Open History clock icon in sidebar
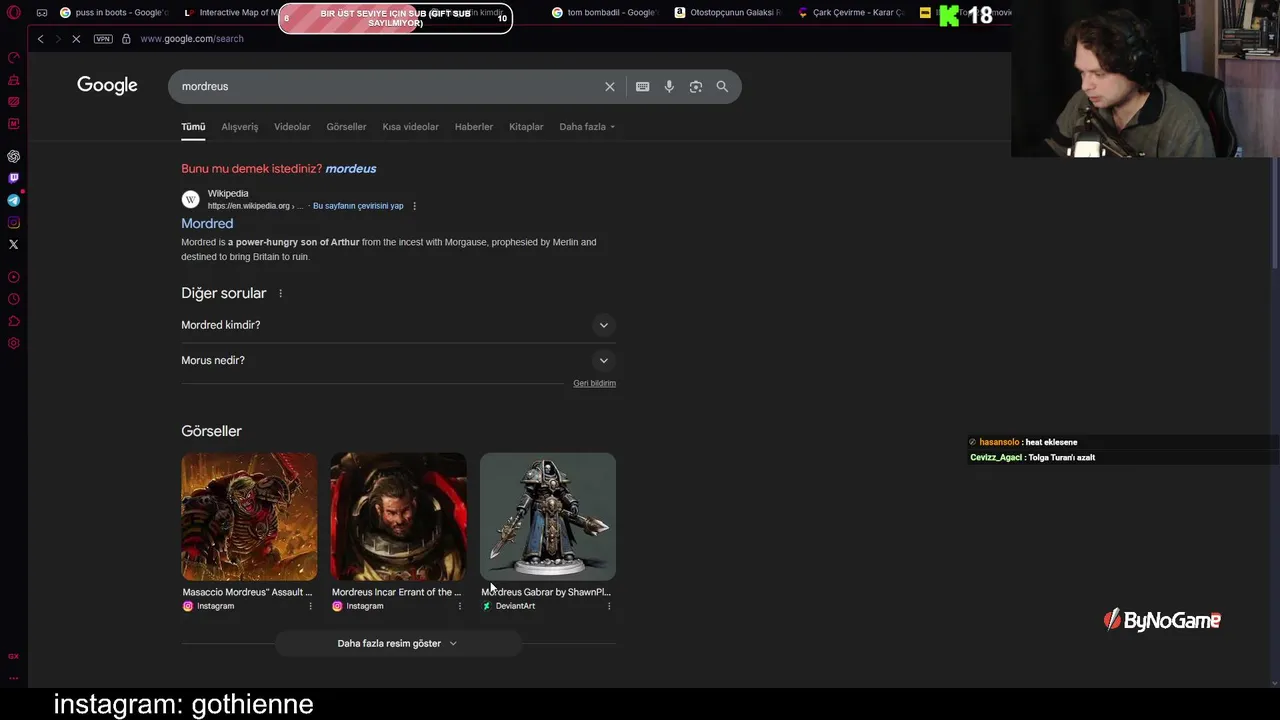The image size is (1280, 720). (x=13, y=299)
